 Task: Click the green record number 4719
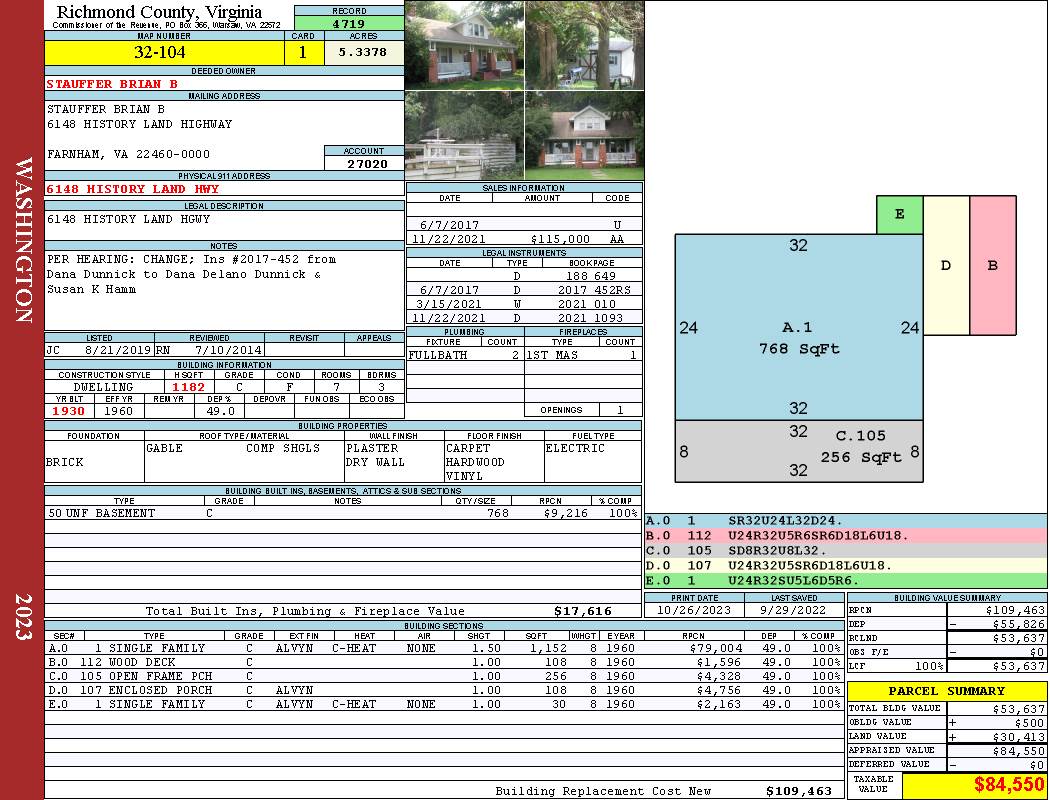349,22
